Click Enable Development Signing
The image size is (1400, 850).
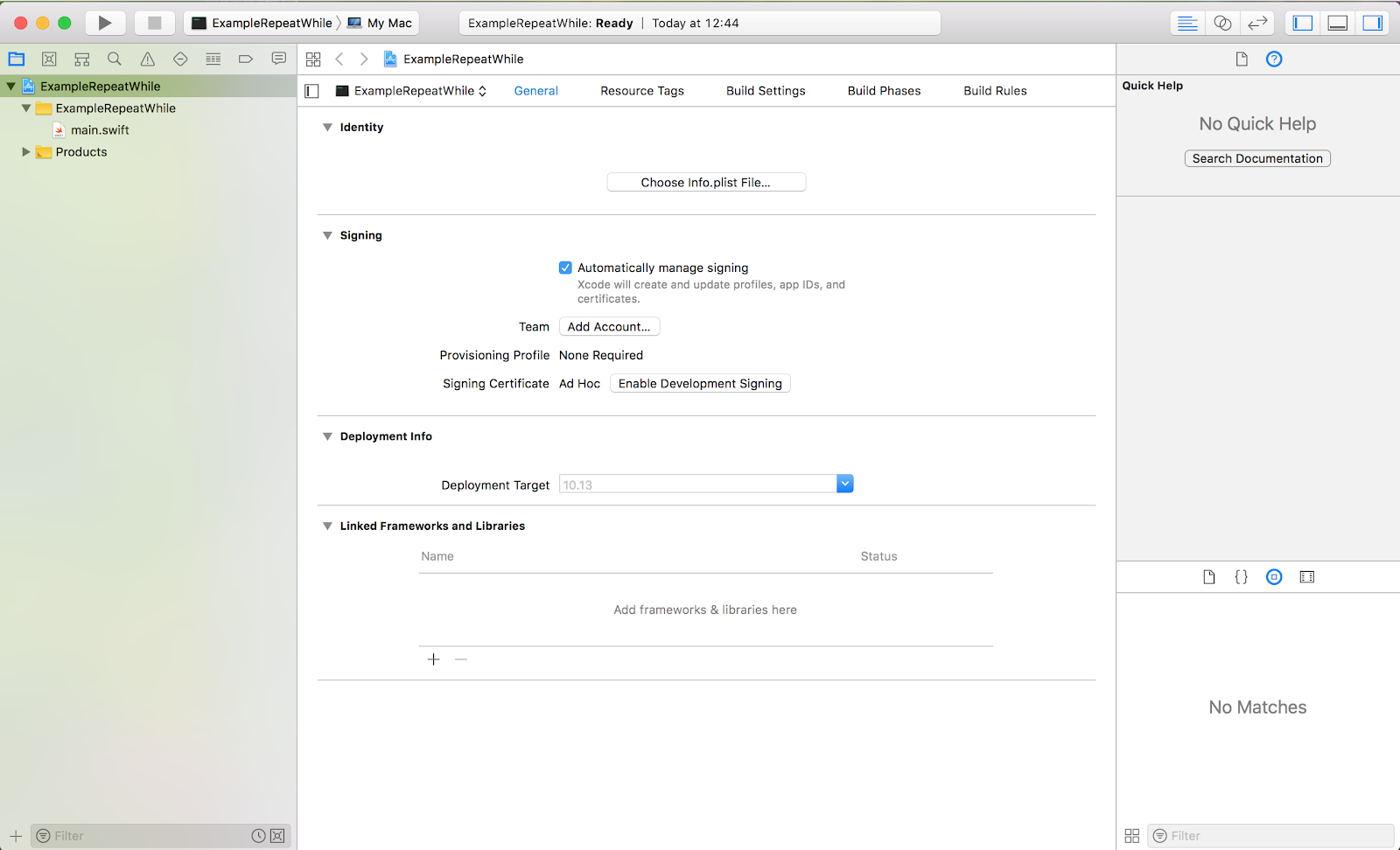(700, 384)
